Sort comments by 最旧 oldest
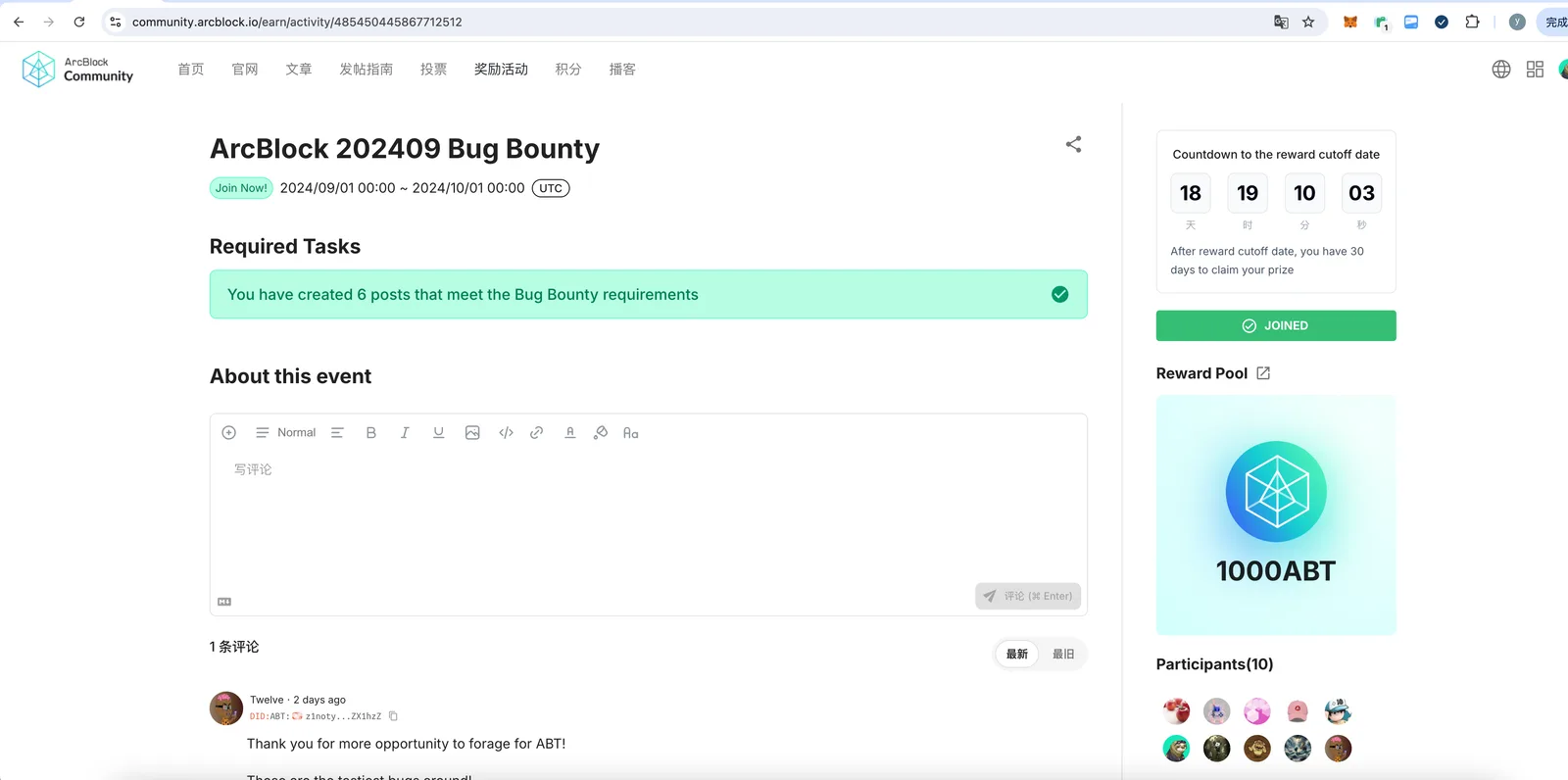 (x=1063, y=655)
